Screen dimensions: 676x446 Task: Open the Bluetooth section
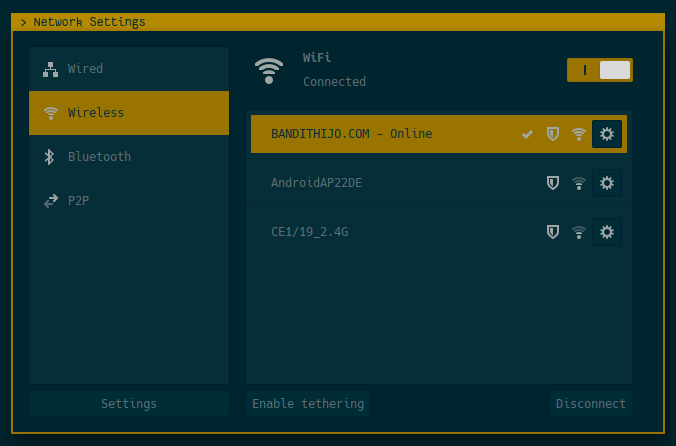click(x=129, y=157)
